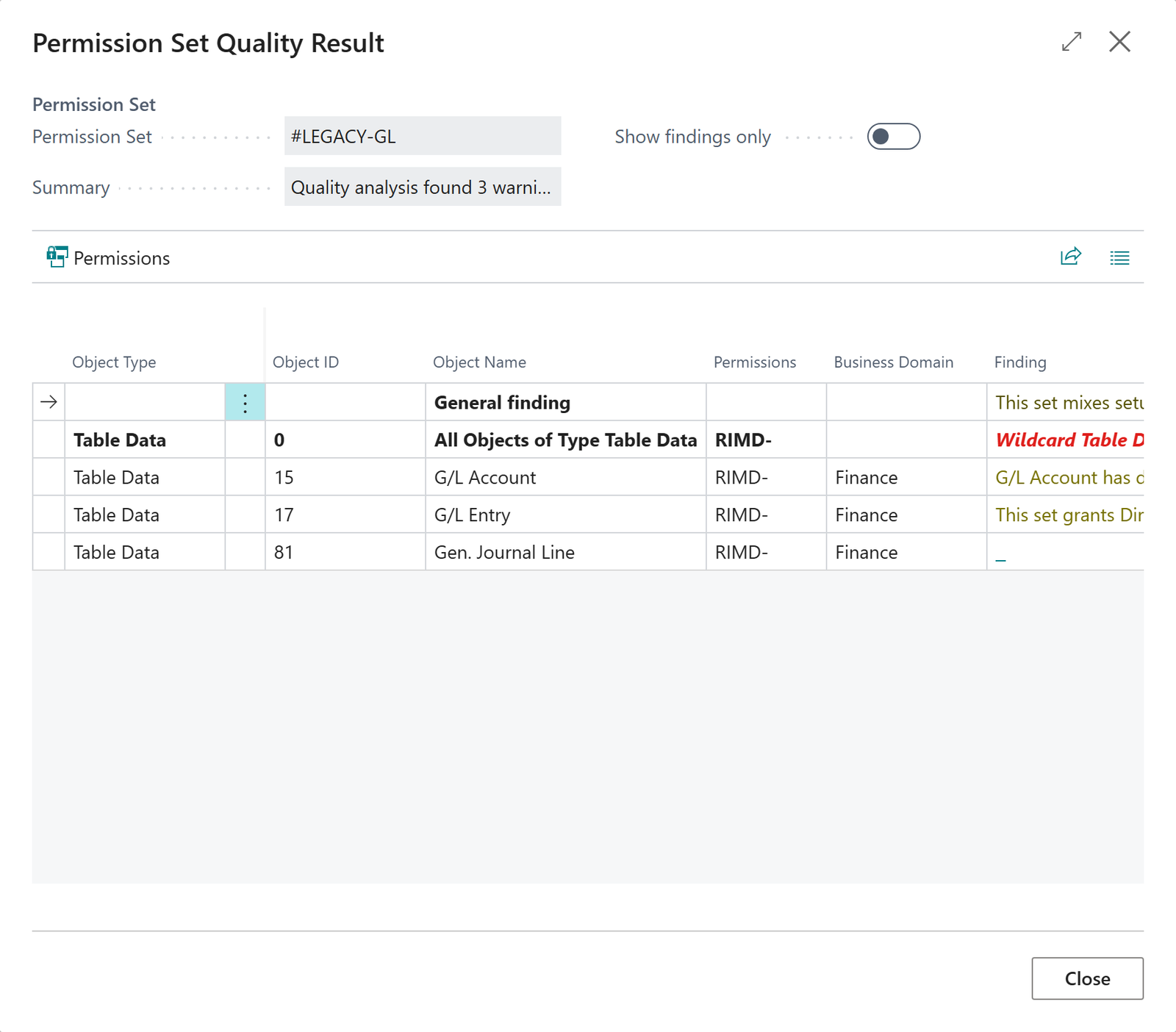This screenshot has width=1176, height=1032.
Task: Click the red 'Wildcard Table D' finding
Action: point(1069,440)
